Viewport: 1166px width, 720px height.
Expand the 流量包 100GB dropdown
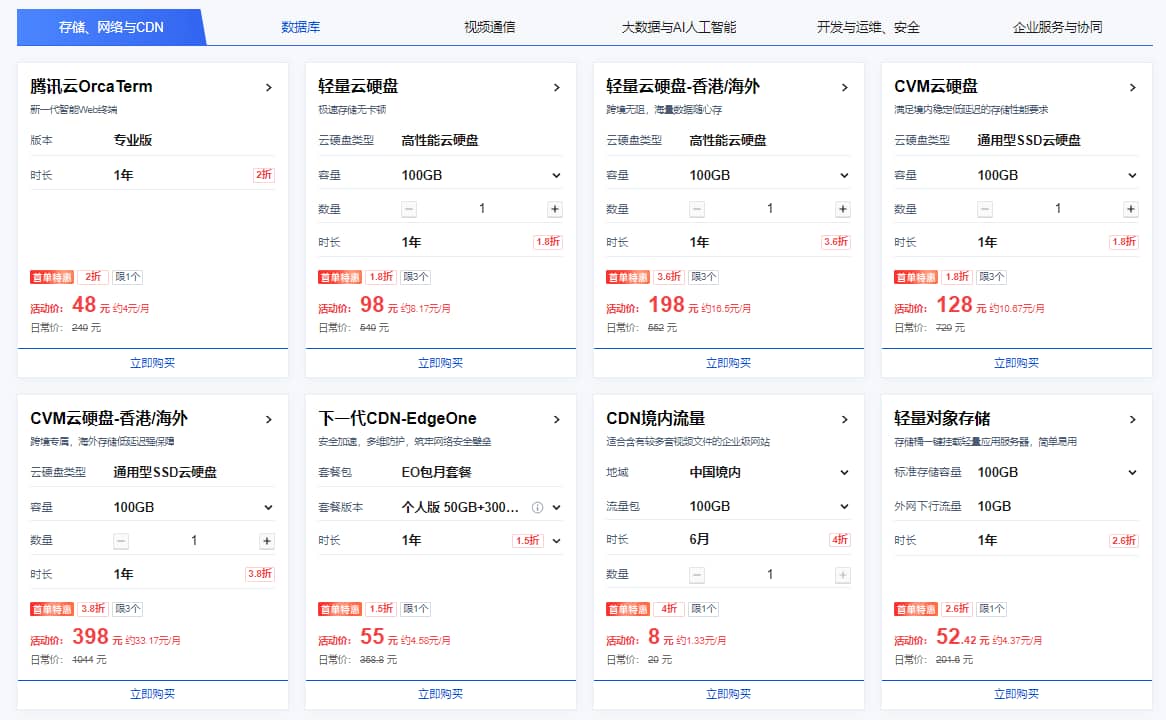click(844, 507)
